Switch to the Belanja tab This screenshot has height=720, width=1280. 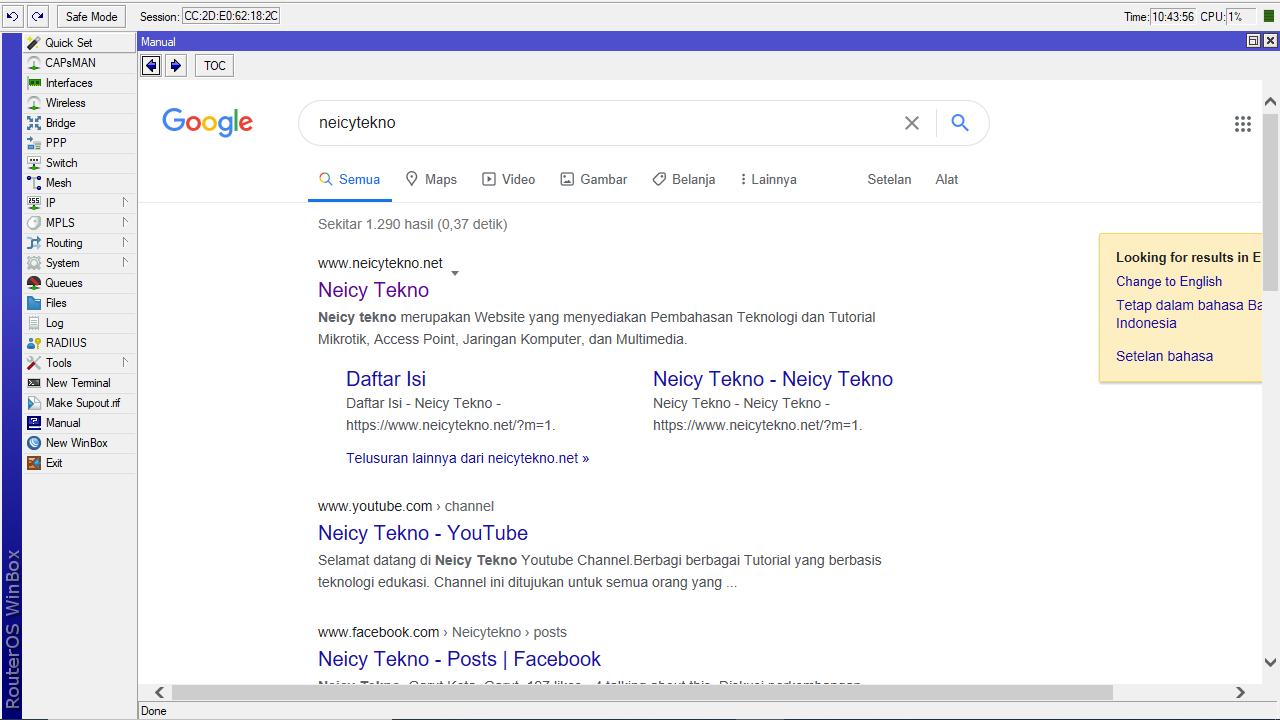[684, 179]
